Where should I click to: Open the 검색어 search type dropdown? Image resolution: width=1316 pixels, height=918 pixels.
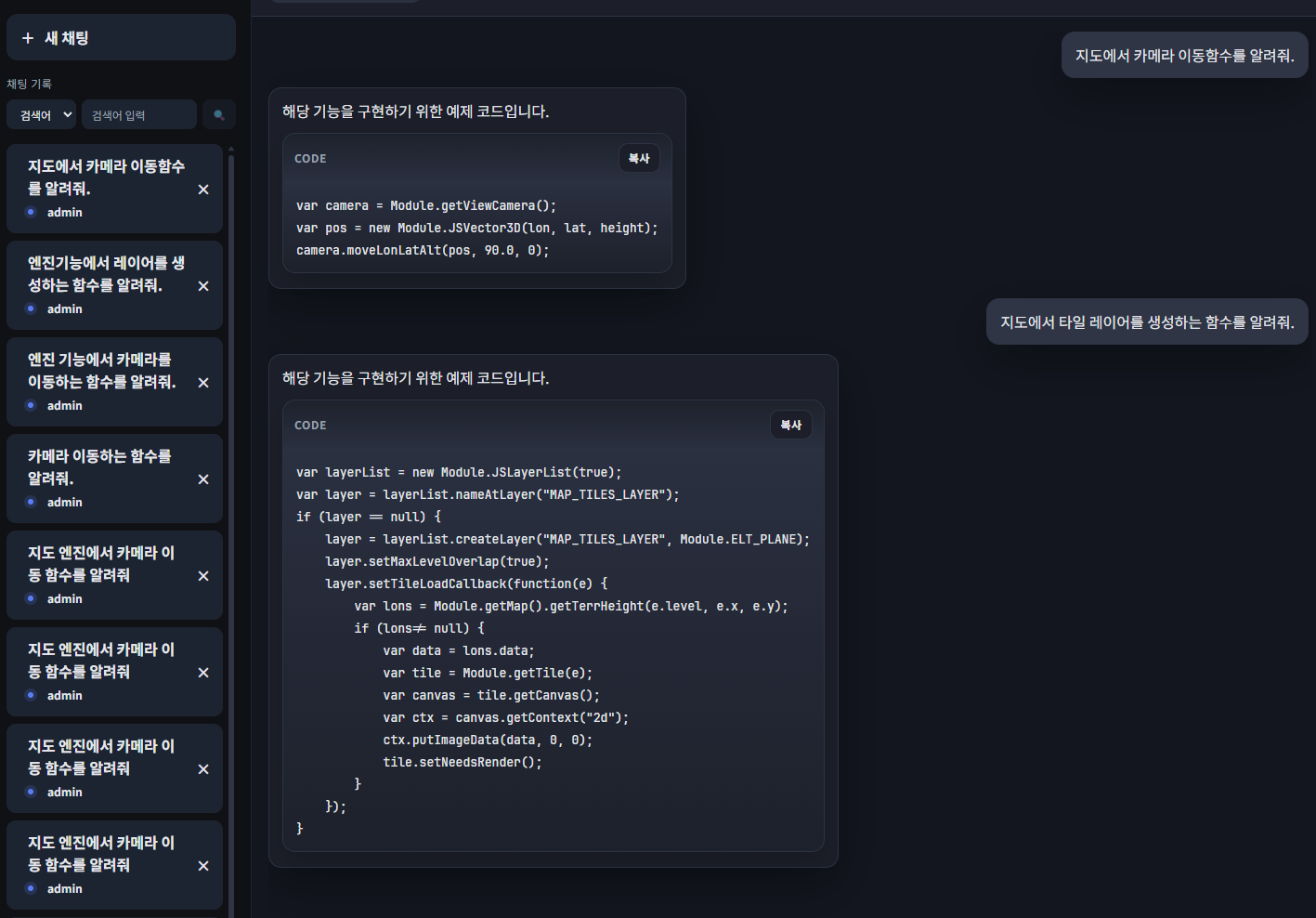click(41, 115)
